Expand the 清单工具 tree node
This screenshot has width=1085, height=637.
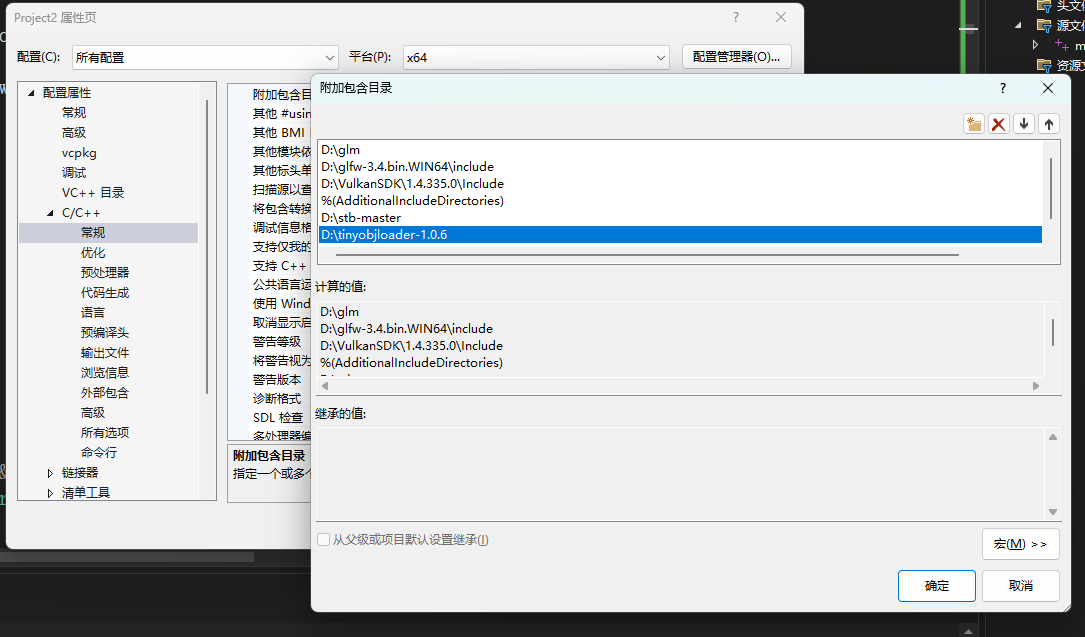click(50, 493)
